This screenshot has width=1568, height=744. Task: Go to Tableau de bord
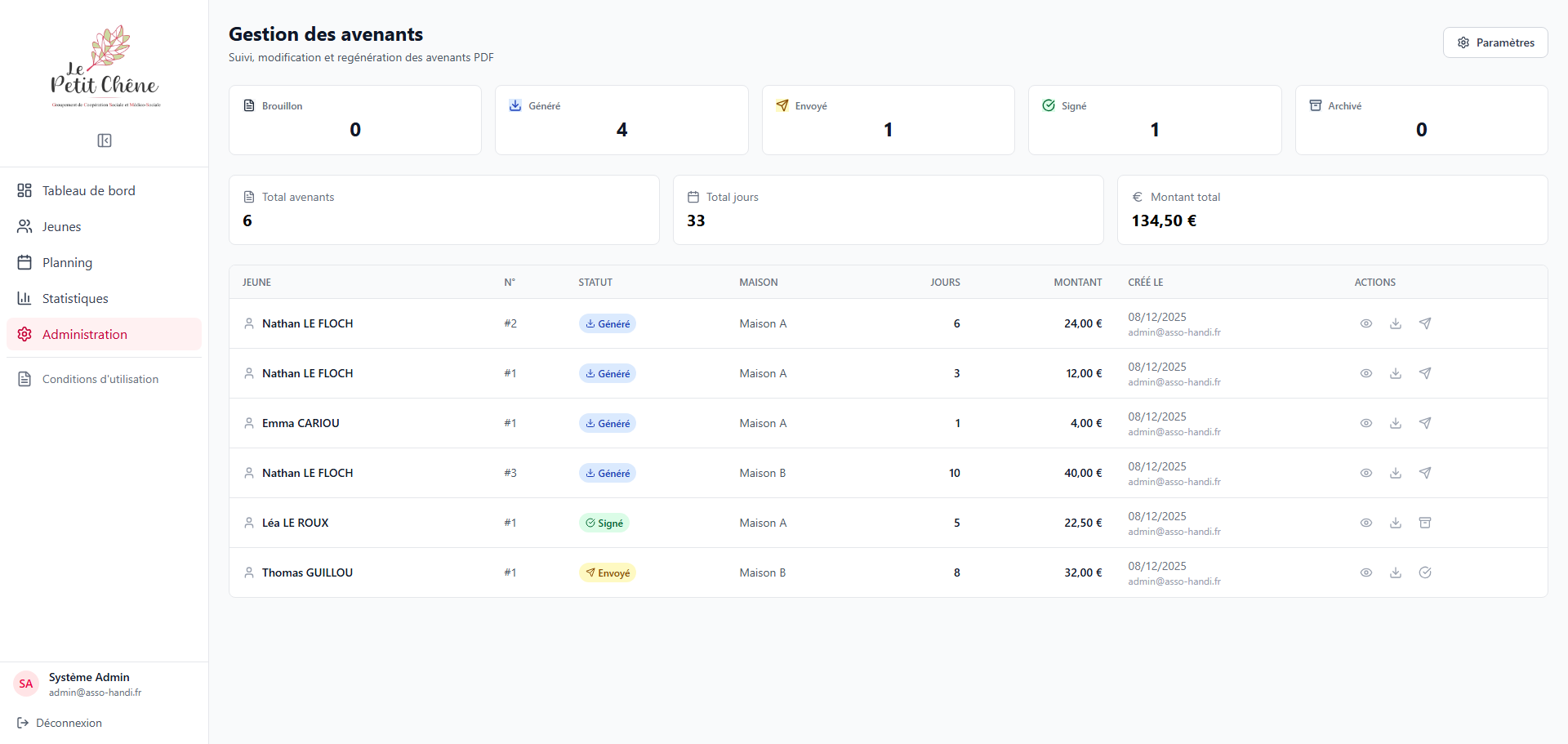tap(104, 190)
